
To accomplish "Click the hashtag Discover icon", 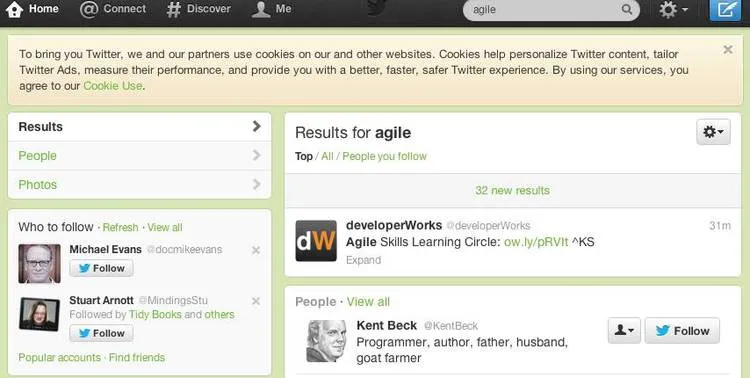I will [174, 9].
